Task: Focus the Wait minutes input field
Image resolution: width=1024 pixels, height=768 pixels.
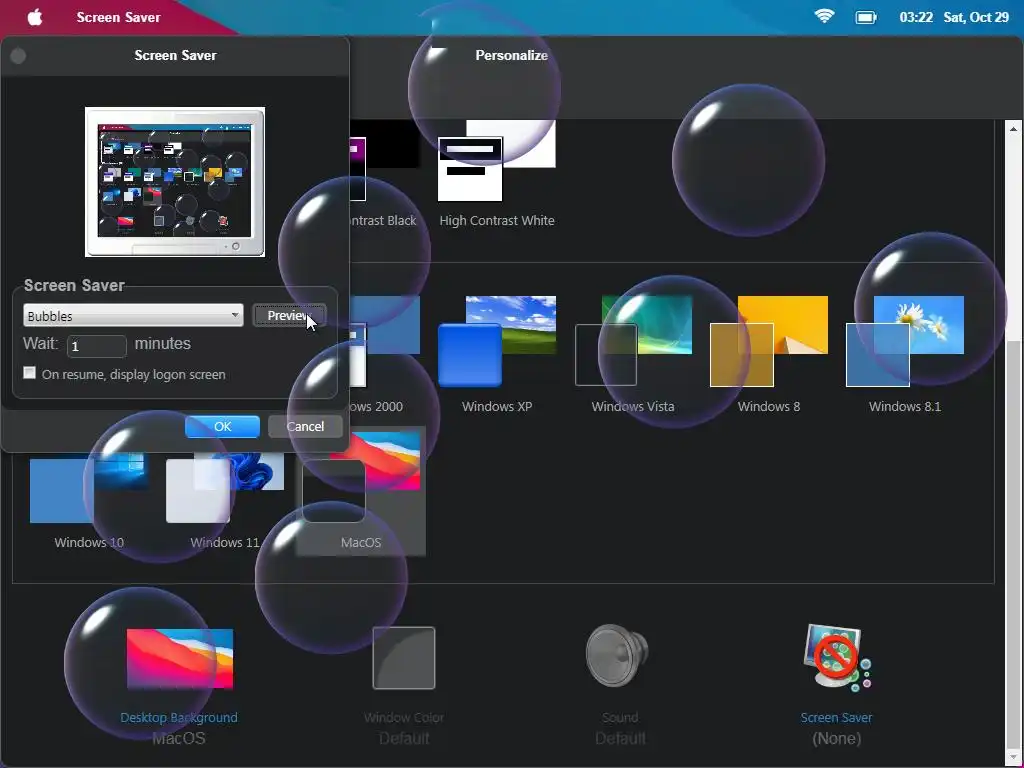Action: pos(97,345)
